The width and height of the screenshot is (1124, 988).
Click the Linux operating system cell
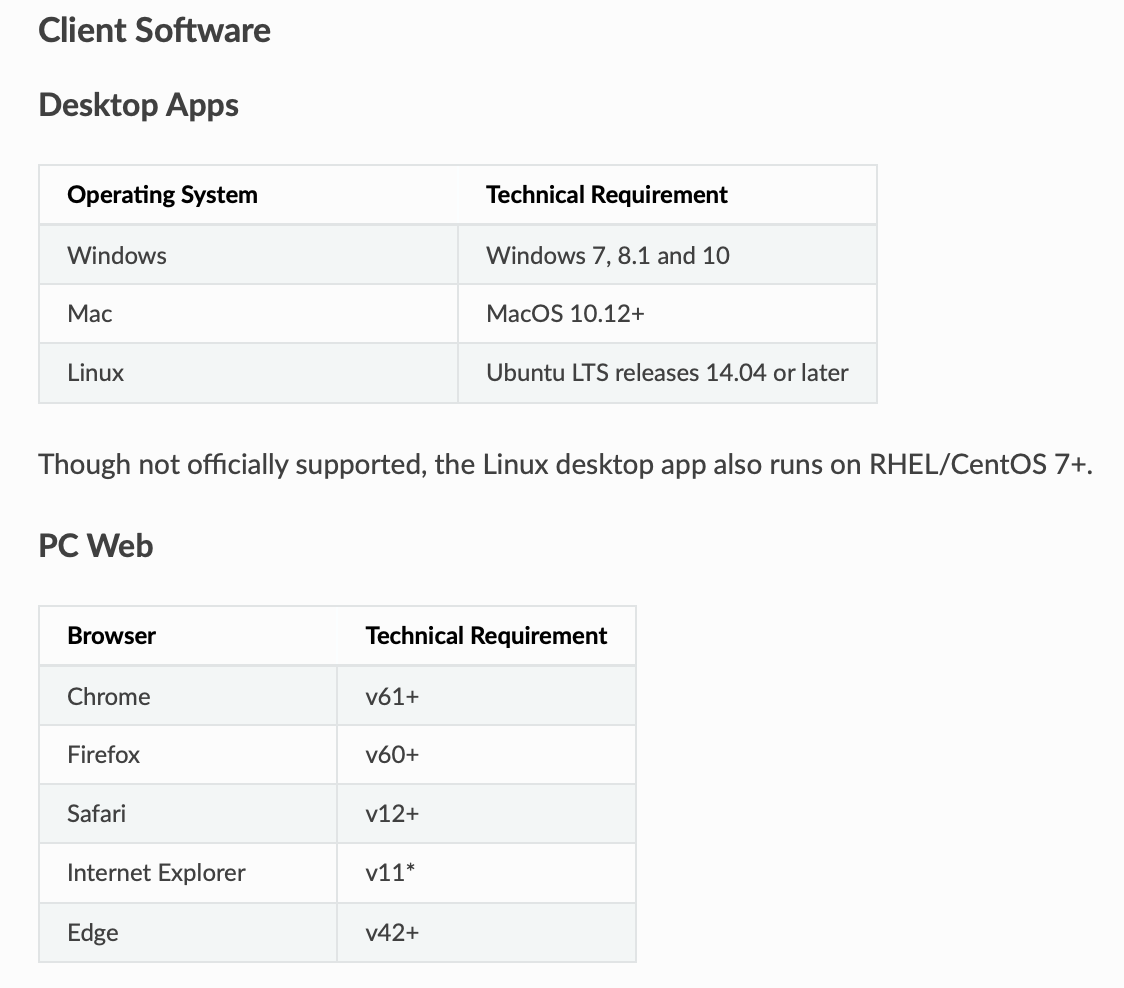tap(248, 373)
